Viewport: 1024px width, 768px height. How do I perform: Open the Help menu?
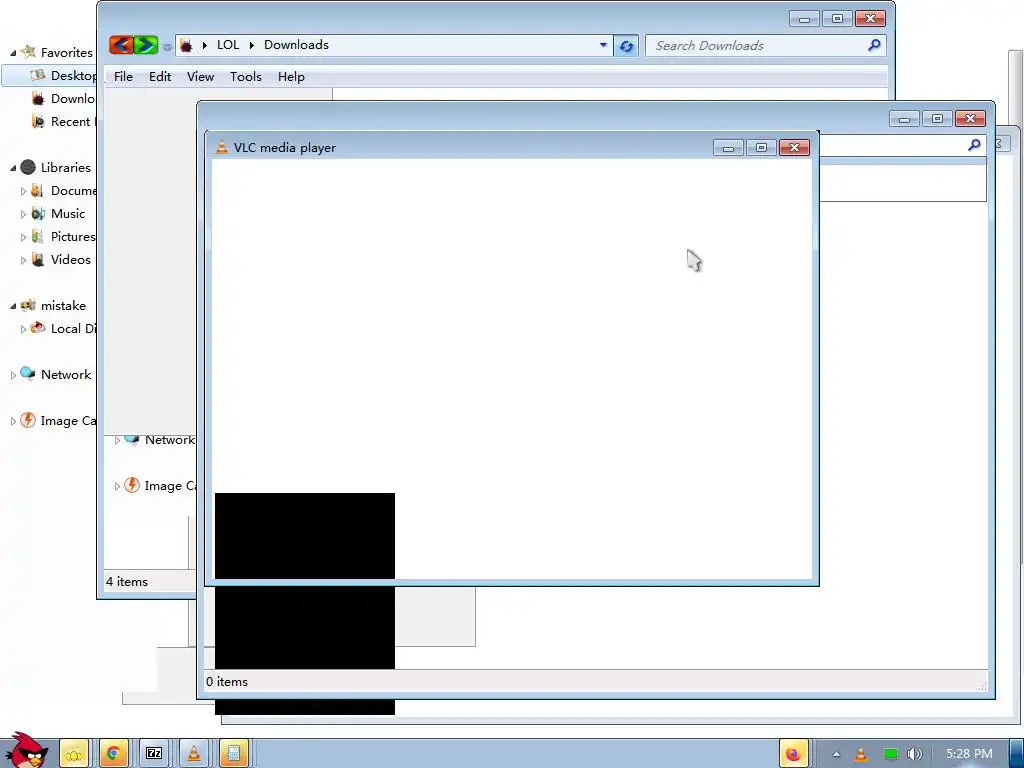click(x=291, y=76)
